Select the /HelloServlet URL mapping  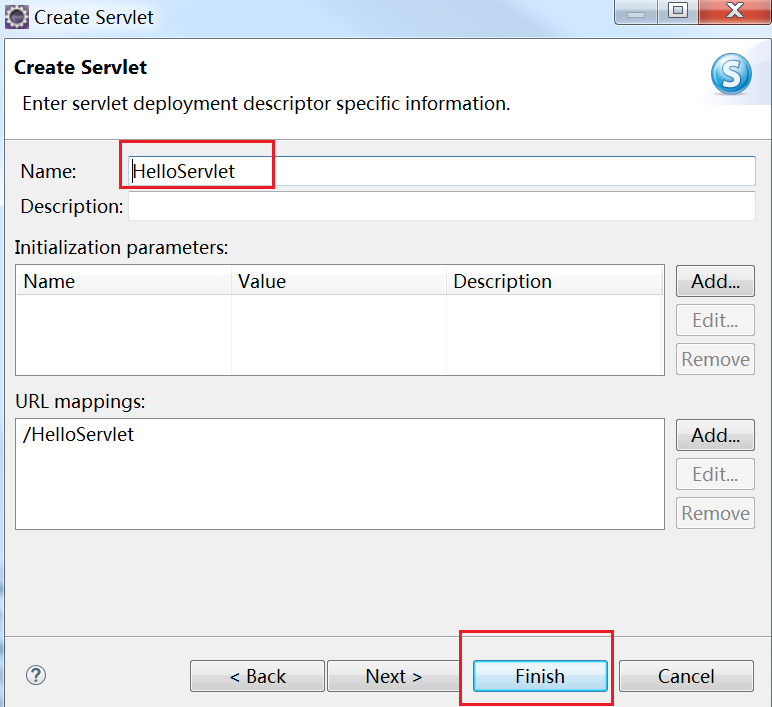(78, 435)
